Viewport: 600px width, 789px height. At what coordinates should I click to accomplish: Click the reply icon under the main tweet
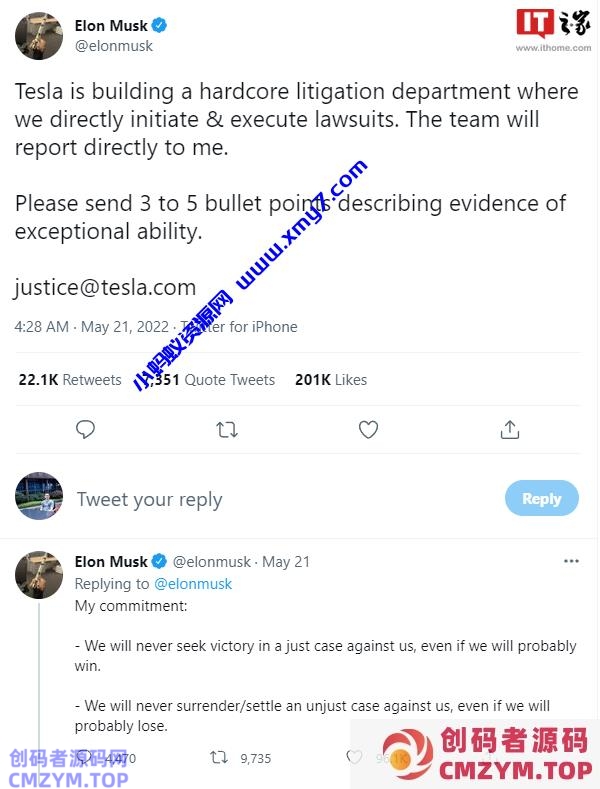pos(86,429)
